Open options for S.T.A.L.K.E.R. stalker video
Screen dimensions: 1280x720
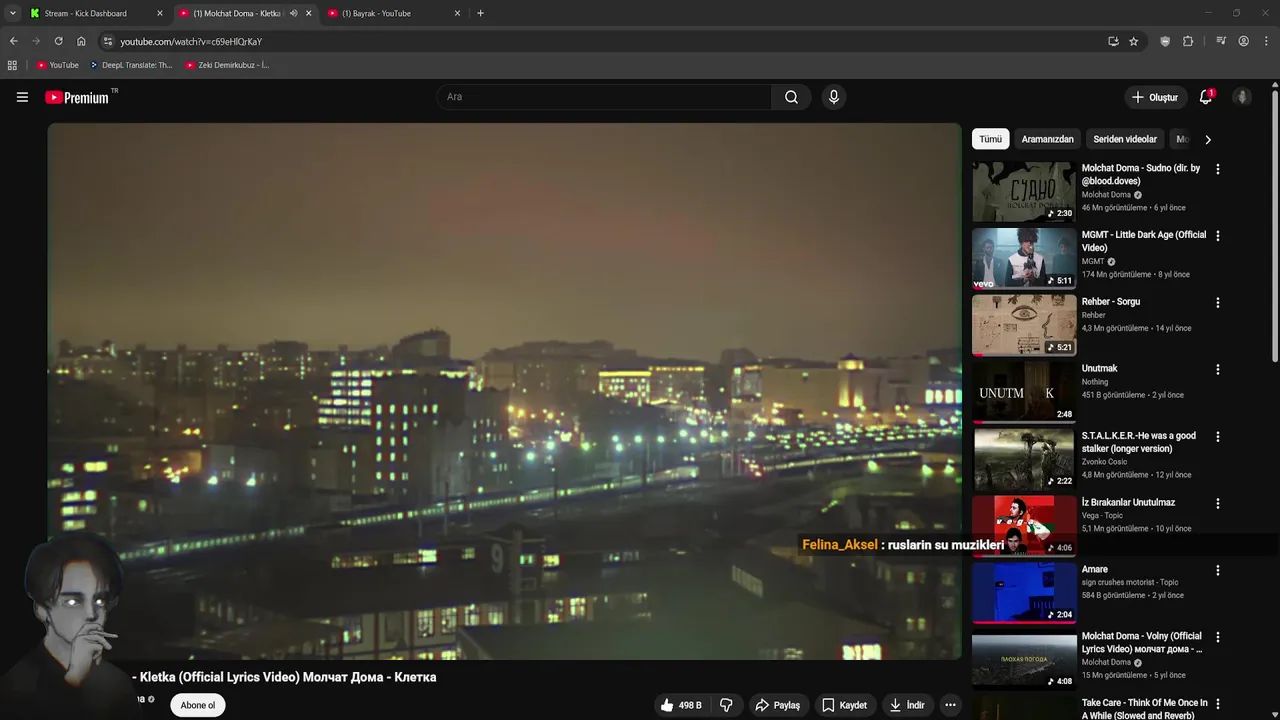pos(1217,437)
